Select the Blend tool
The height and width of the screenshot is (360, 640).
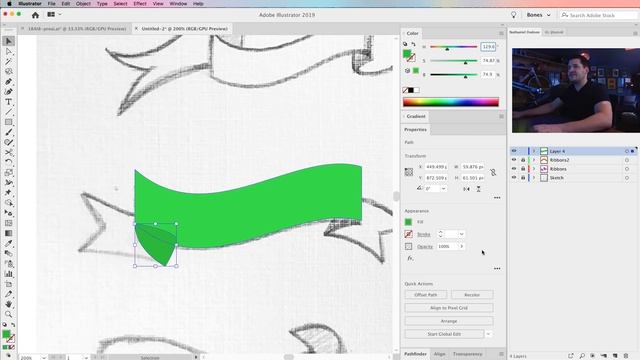[9, 253]
